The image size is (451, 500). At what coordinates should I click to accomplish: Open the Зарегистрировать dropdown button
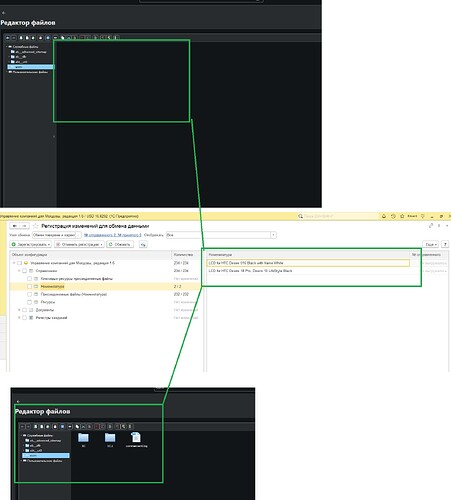tap(31, 244)
